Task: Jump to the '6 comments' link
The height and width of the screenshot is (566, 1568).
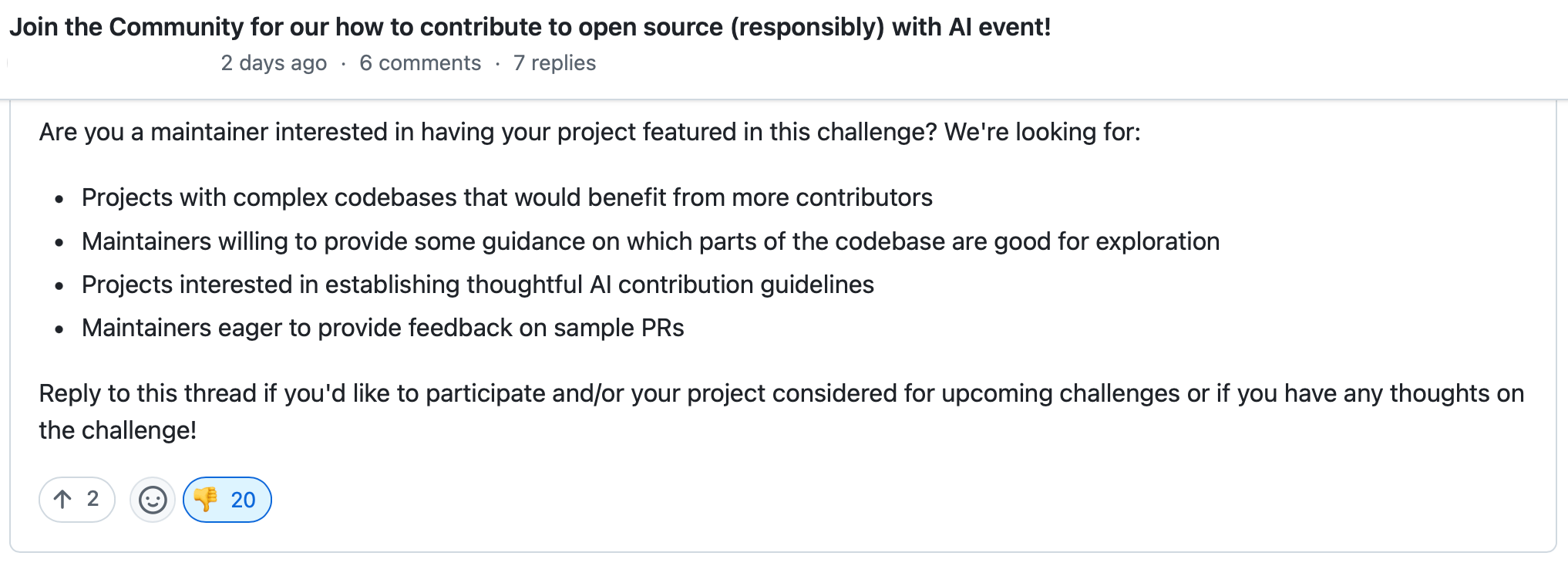Action: pos(420,63)
